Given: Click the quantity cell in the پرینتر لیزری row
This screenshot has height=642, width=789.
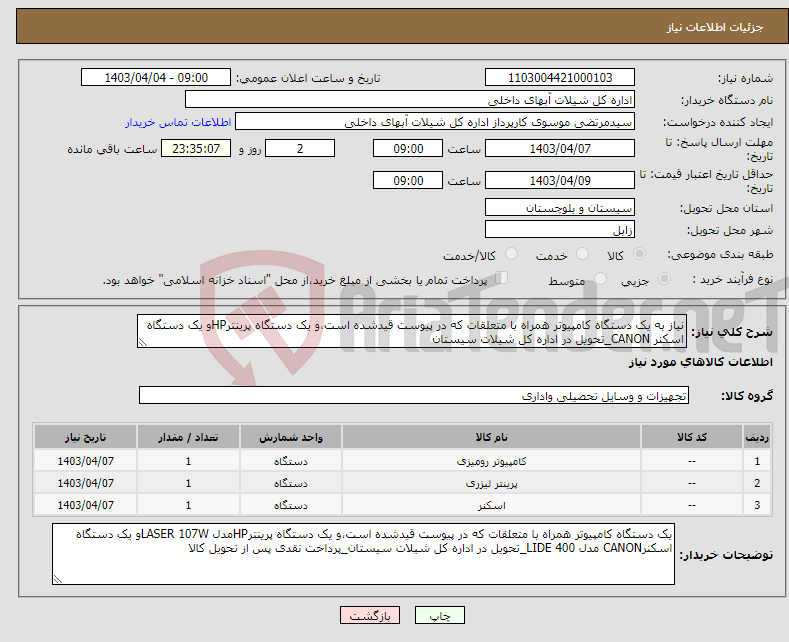Looking at the screenshot, I should (188, 483).
